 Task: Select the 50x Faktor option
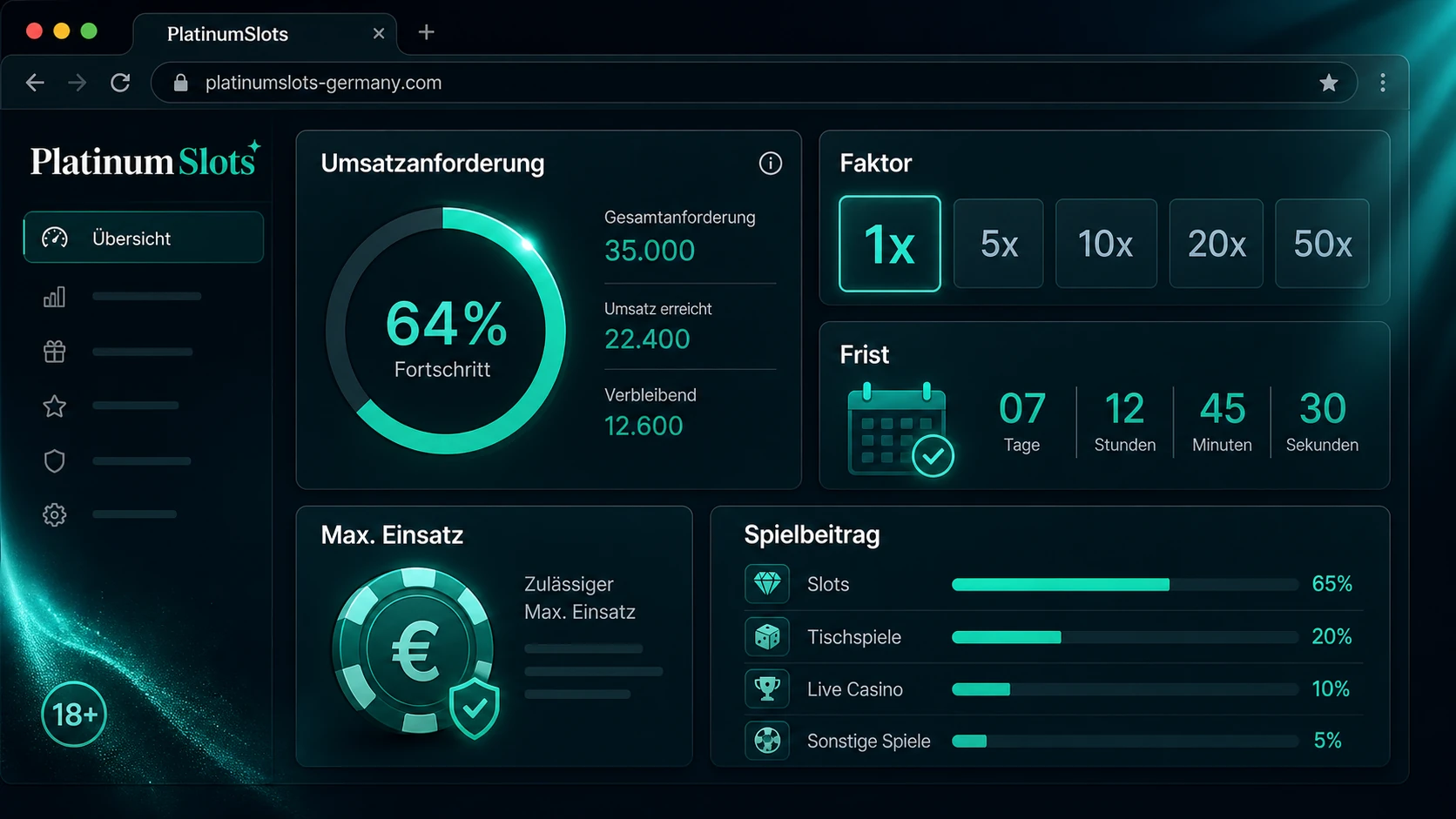pyautogui.click(x=1322, y=244)
